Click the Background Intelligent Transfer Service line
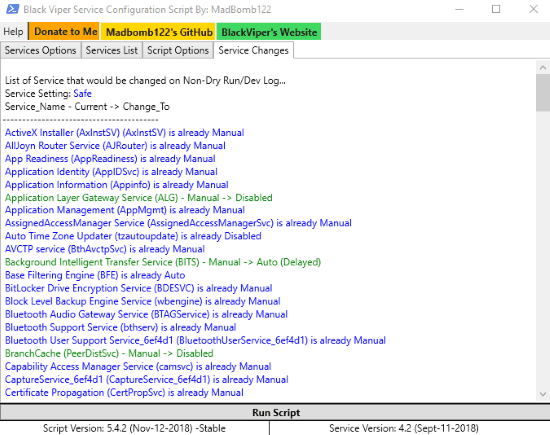 pyautogui.click(x=163, y=262)
